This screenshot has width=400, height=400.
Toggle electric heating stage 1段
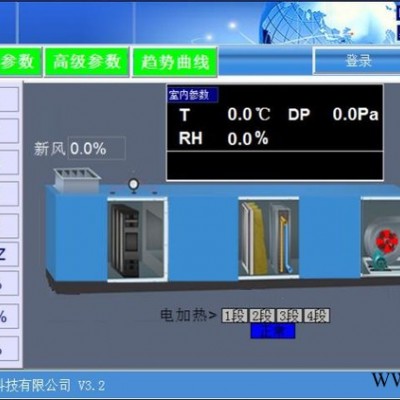(235, 315)
